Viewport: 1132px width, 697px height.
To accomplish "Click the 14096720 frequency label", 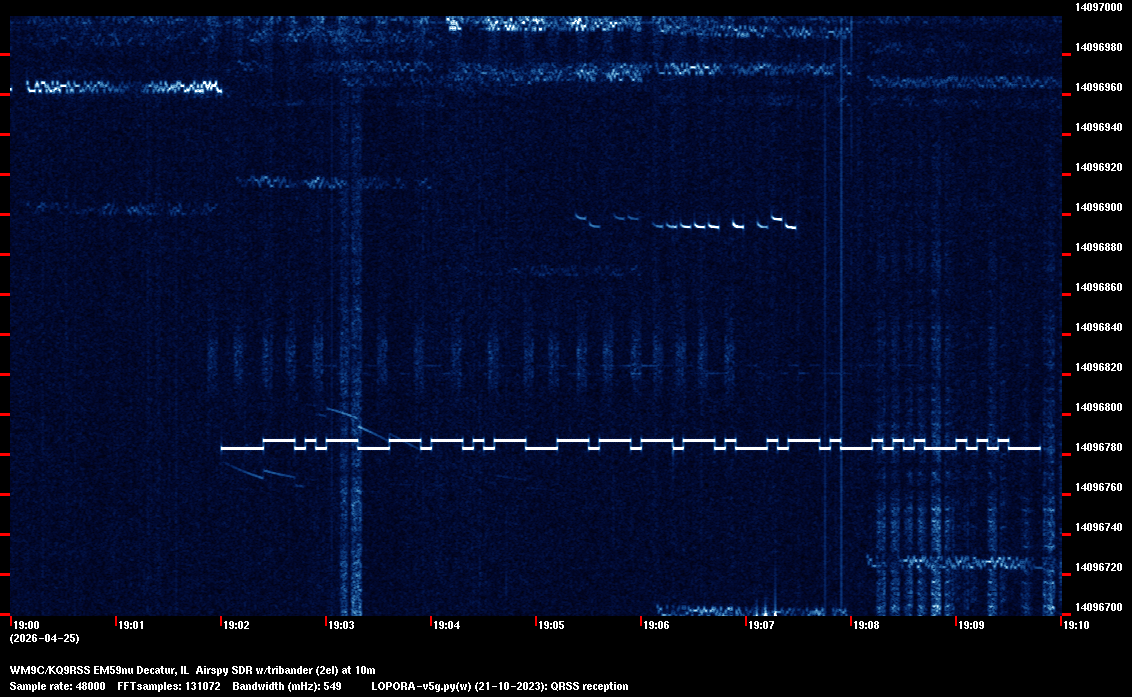I will pyautogui.click(x=1099, y=568).
